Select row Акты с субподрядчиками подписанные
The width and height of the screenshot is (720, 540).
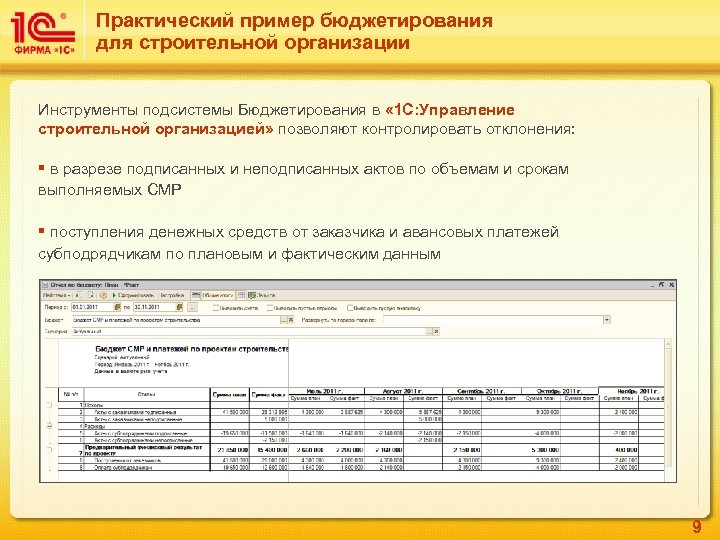point(361,433)
